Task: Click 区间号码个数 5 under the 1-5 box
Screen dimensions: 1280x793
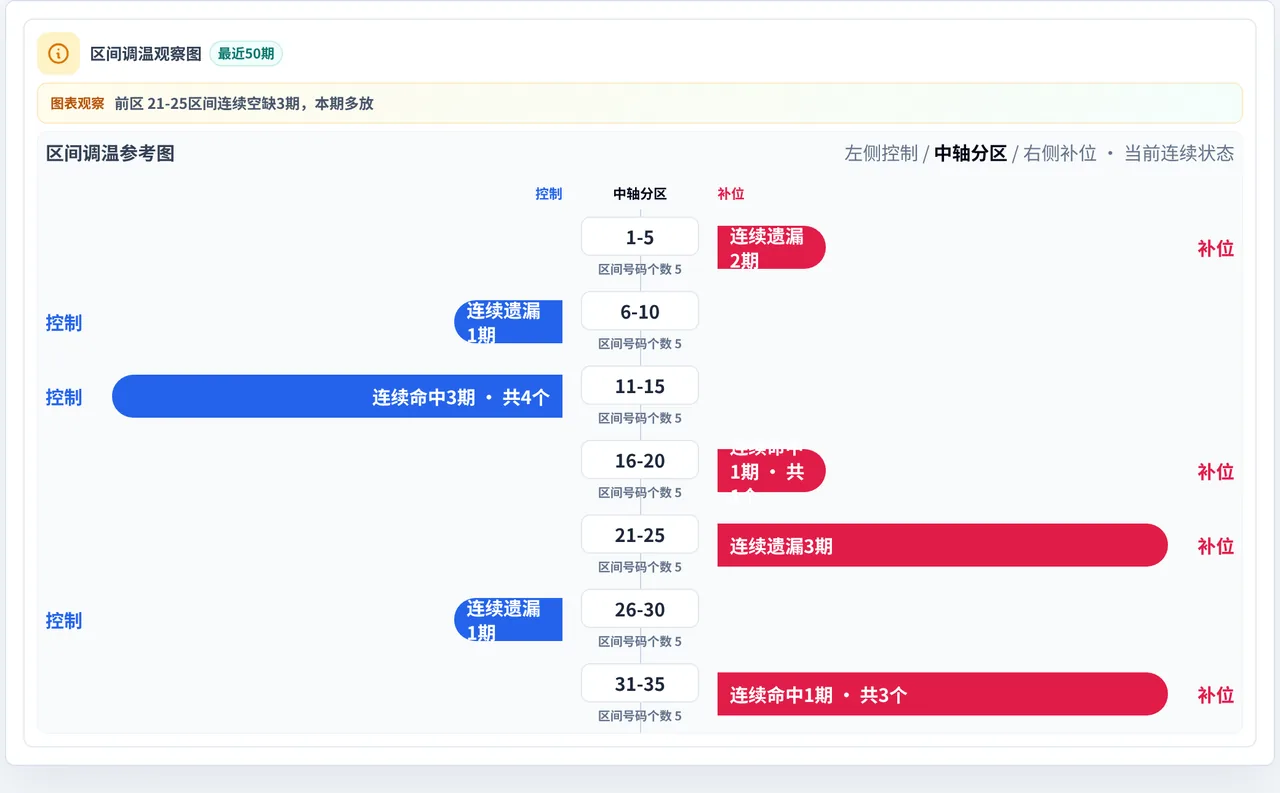Action: (x=640, y=269)
